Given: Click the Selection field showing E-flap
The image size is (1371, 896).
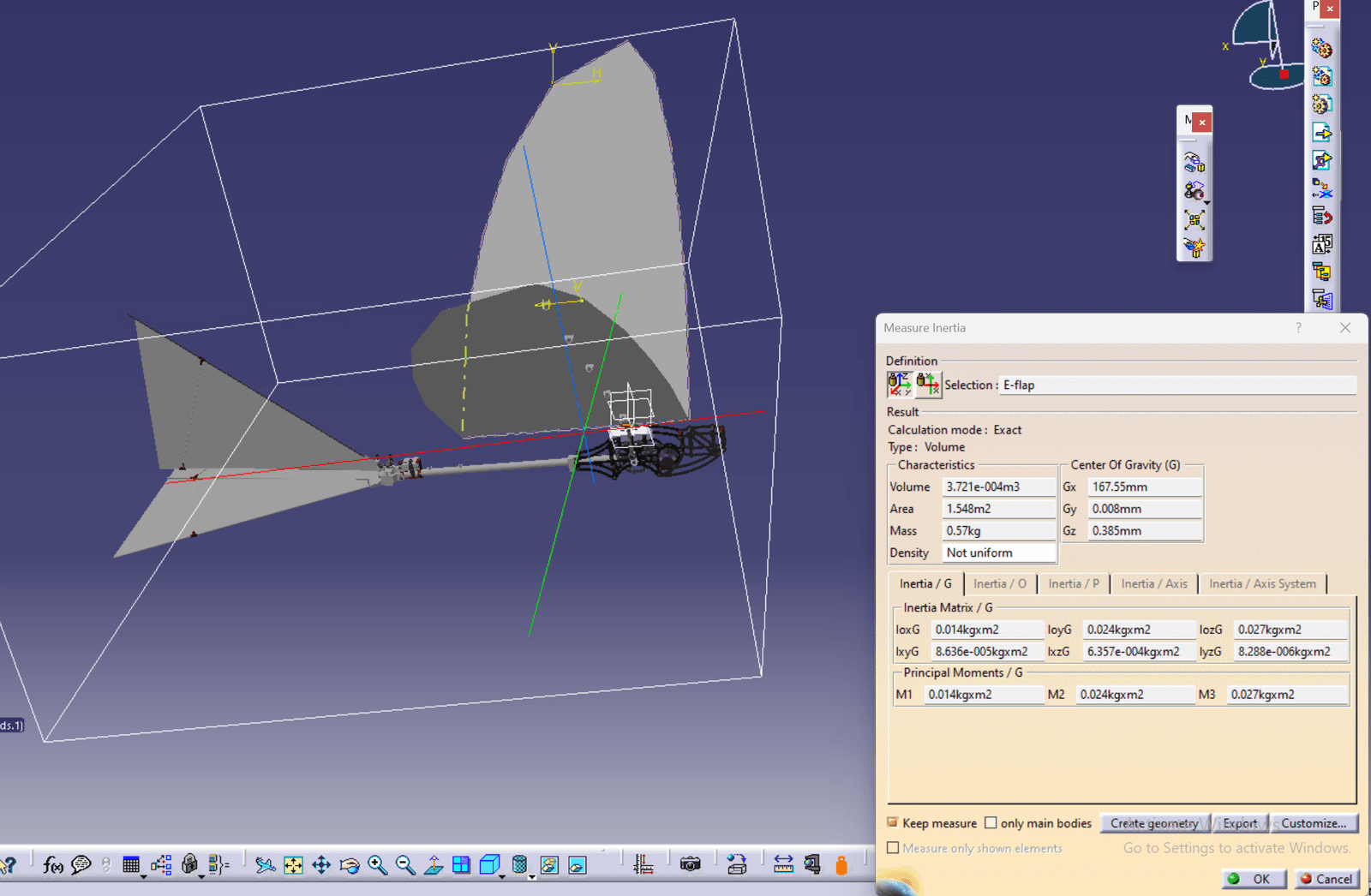Looking at the screenshot, I should pyautogui.click(x=1178, y=385).
